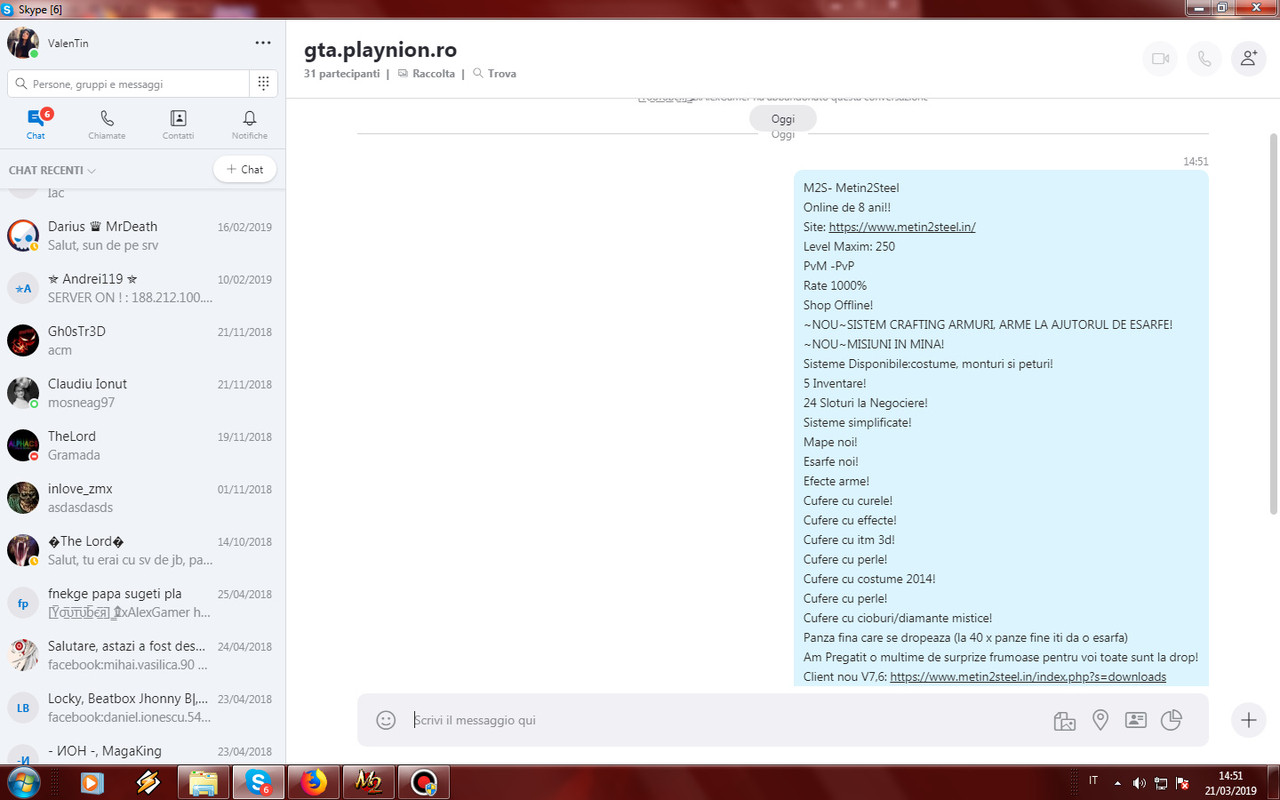Open the three-dot More menu beside ValenTin
The image size is (1280, 800).
[x=263, y=43]
